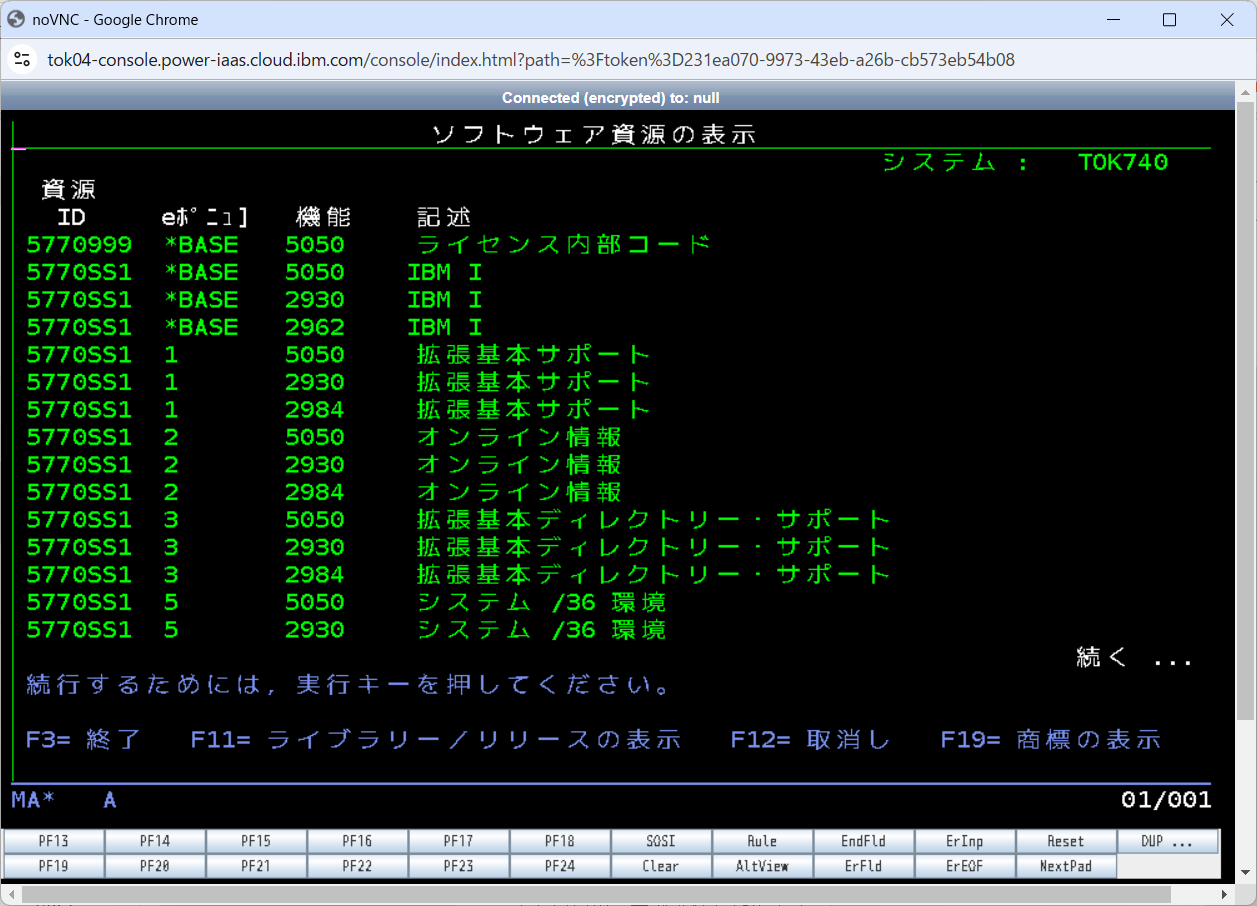Click the DUP ... keypad button

click(x=1168, y=841)
